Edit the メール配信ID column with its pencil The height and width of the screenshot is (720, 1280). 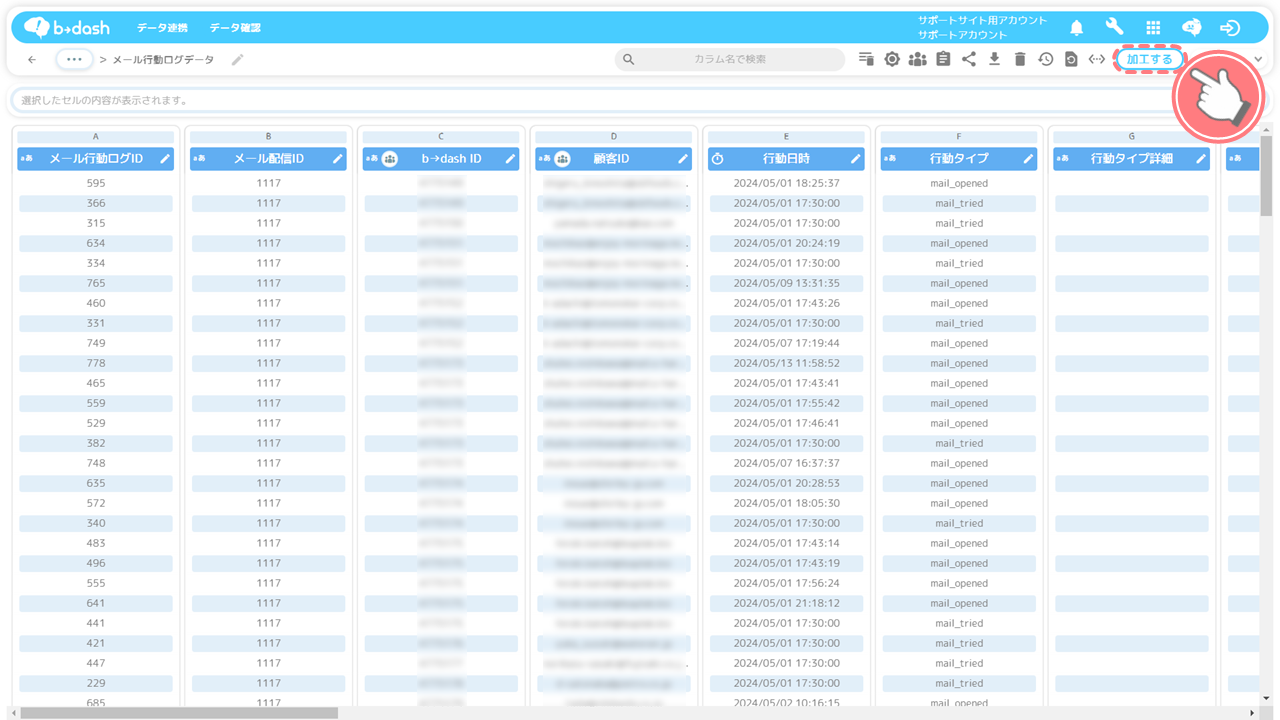338,158
